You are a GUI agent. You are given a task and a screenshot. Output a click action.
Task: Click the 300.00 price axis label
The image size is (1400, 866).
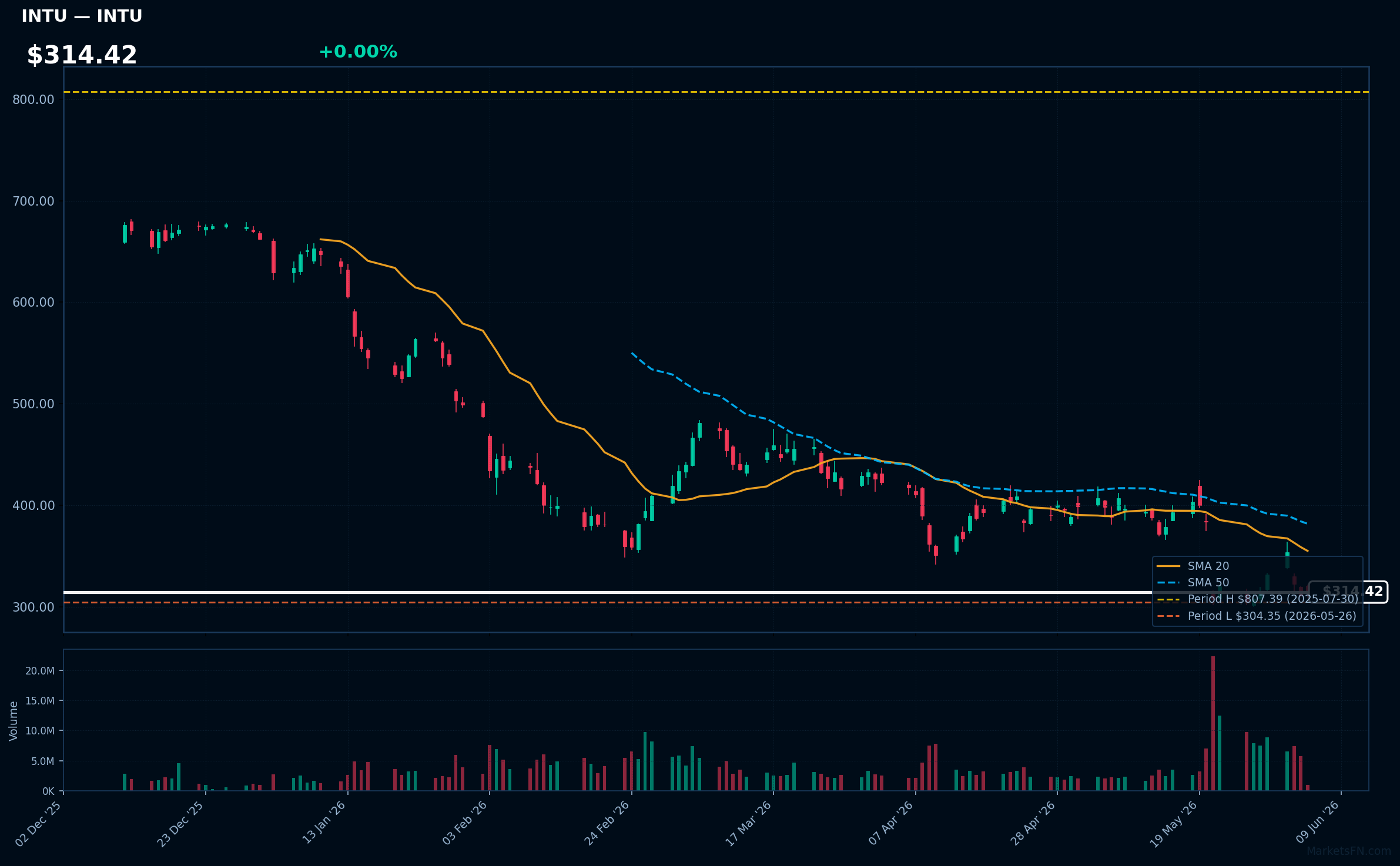pos(34,607)
